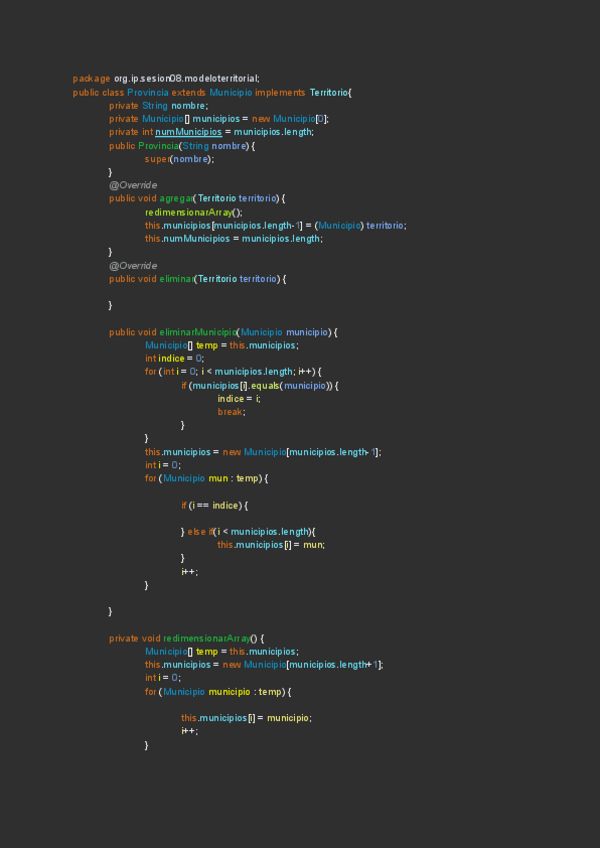Viewport: 600px width, 848px height.
Task: Click the 'eliminar(Territorio territorio)' method signature
Action: (x=220, y=279)
